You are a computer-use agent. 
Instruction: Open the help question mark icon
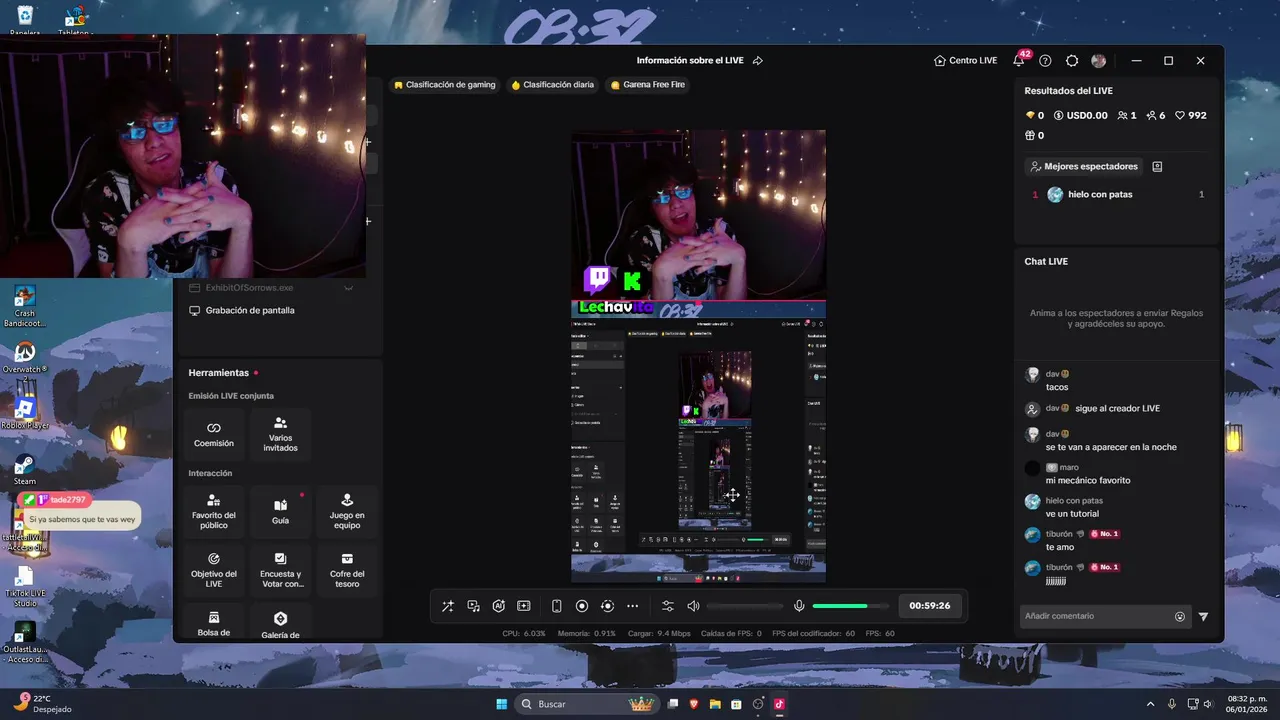[1045, 60]
